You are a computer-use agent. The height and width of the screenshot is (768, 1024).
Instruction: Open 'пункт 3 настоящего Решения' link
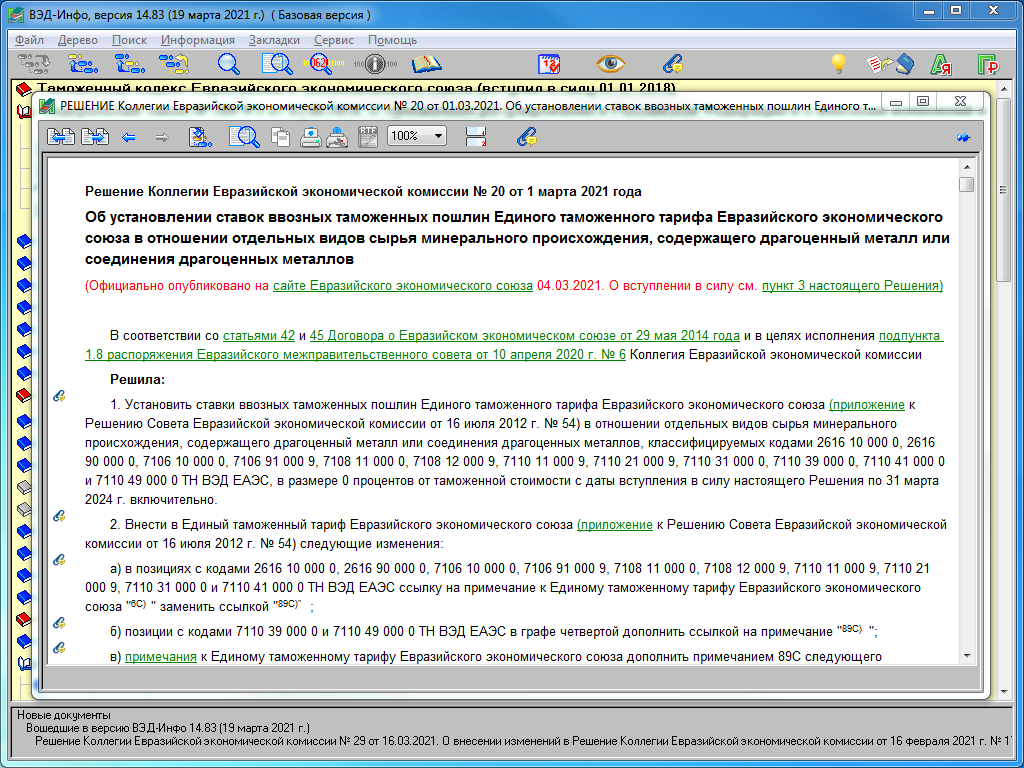coord(852,285)
